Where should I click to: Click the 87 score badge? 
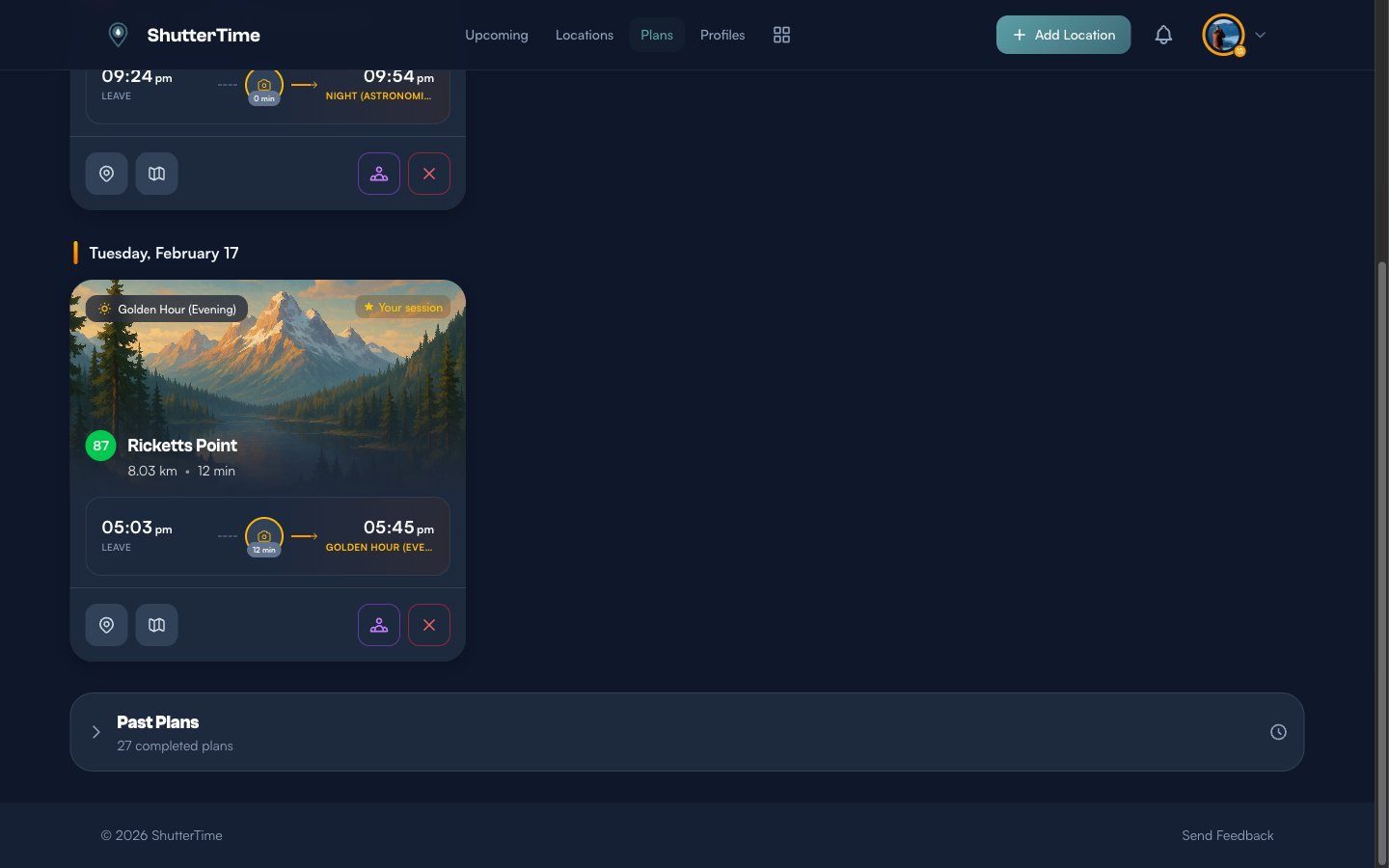pyautogui.click(x=101, y=446)
